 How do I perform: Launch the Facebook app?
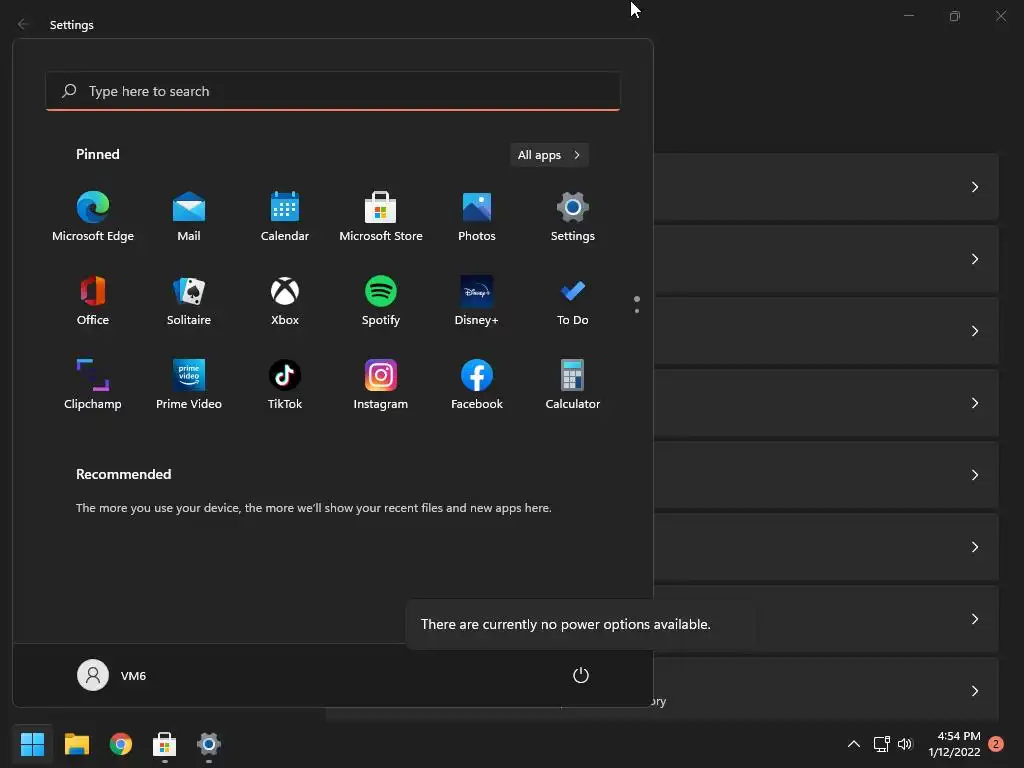click(x=477, y=385)
